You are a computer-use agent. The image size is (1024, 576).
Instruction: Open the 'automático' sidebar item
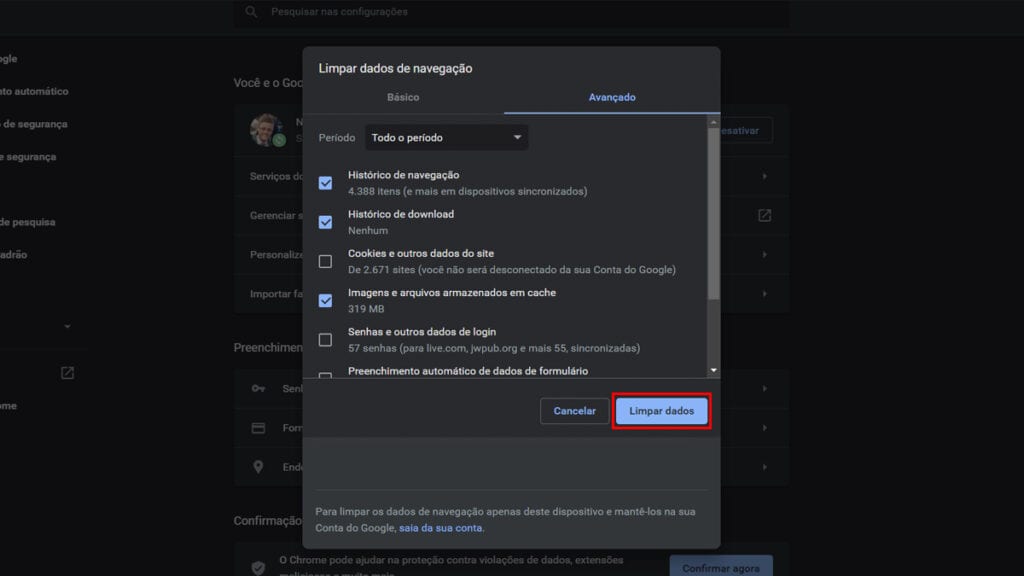click(34, 91)
